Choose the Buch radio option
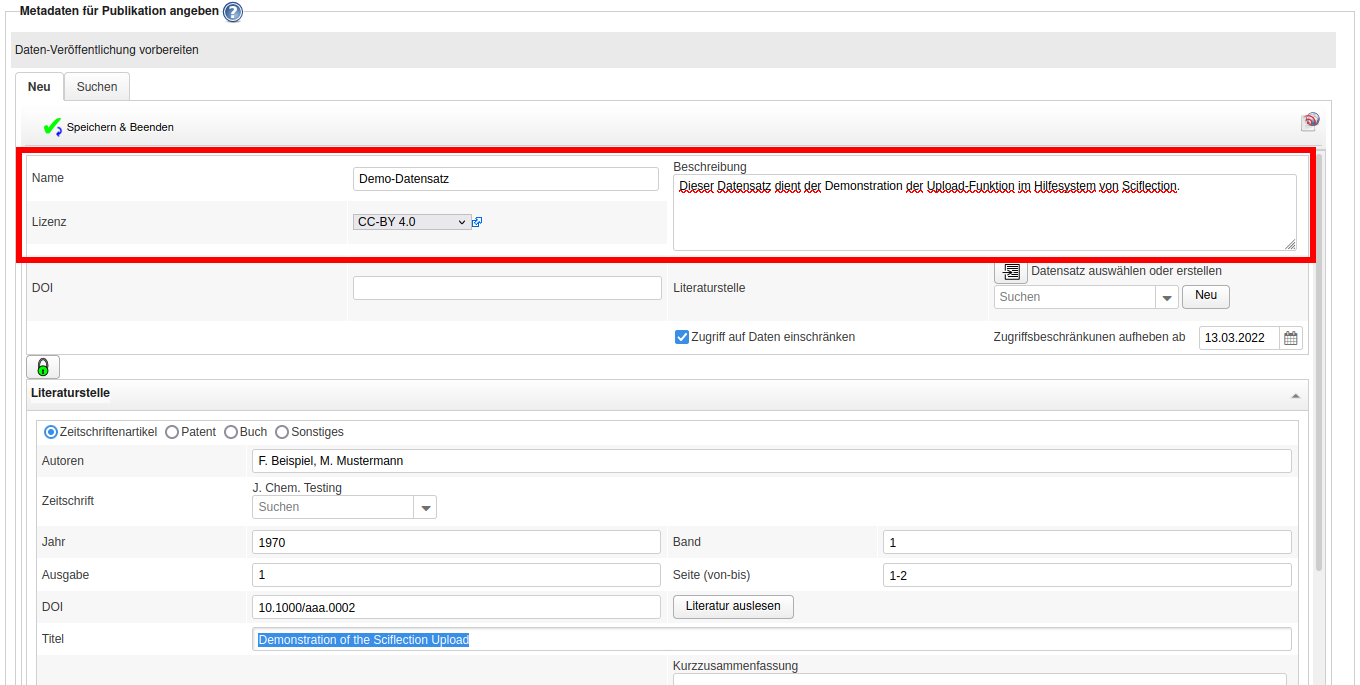This screenshot has height=685, width=1360. pos(231,432)
